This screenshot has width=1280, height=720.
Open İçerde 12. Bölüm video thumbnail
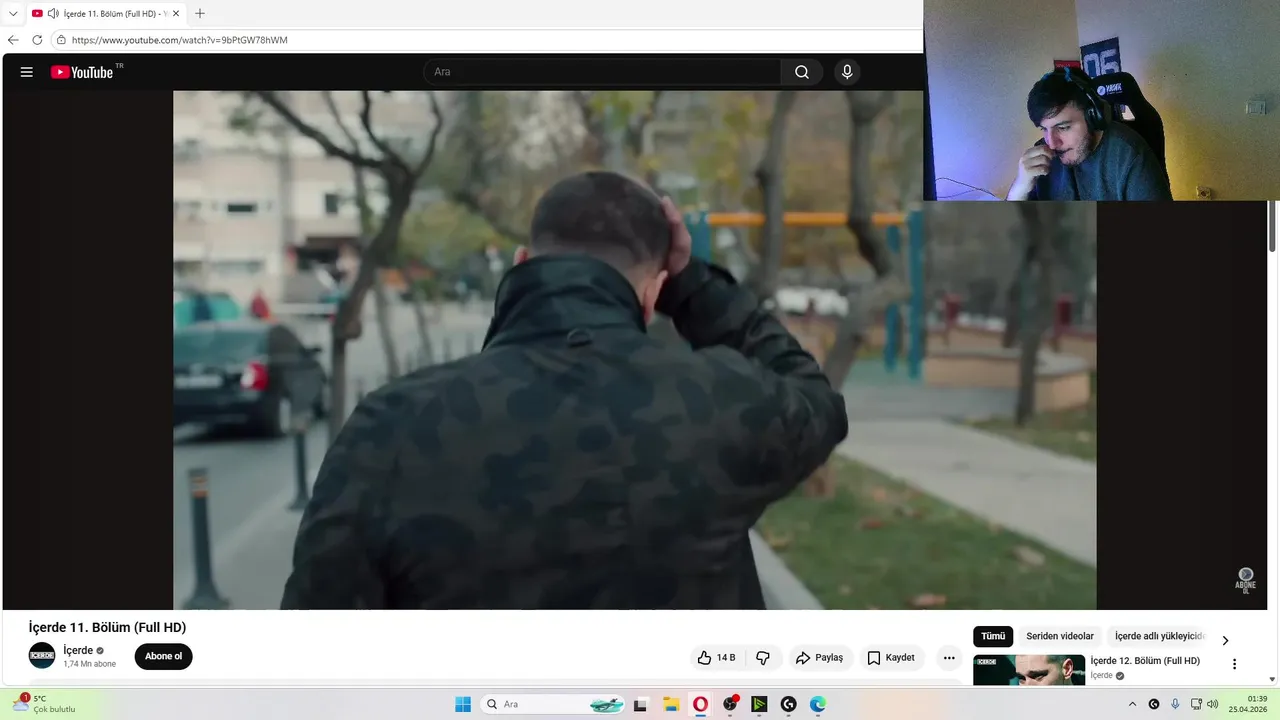(x=1029, y=670)
